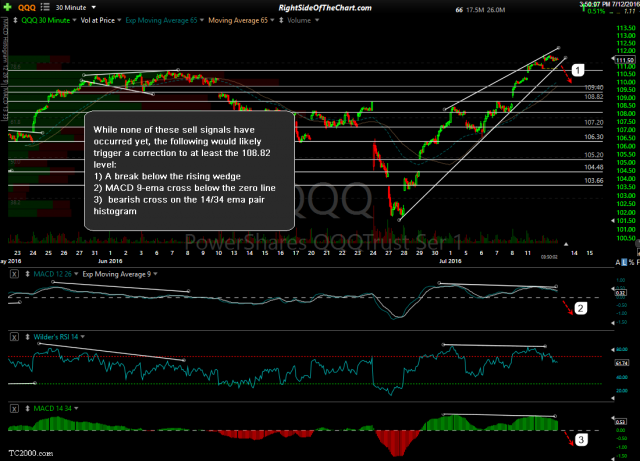
Task: Click the Exp Moving Average 65 label
Action: pos(161,20)
